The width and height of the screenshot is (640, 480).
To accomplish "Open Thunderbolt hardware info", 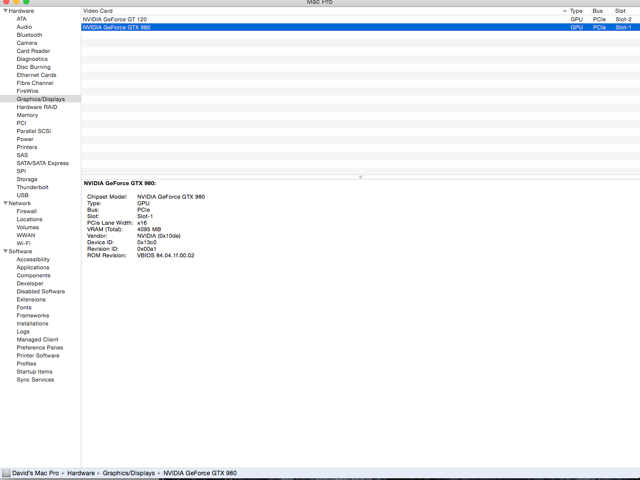I will [x=32, y=187].
